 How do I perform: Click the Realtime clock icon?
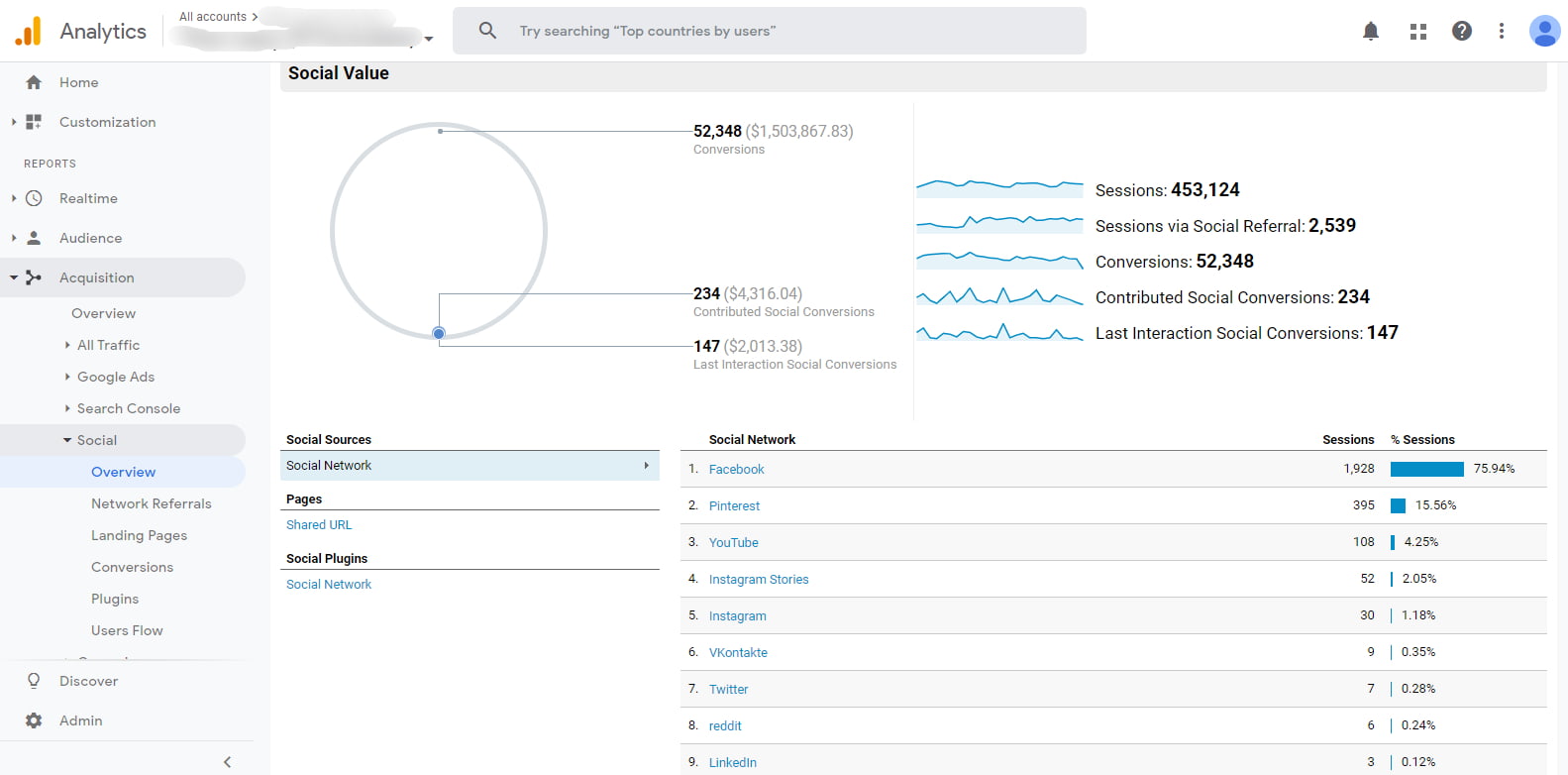point(34,198)
